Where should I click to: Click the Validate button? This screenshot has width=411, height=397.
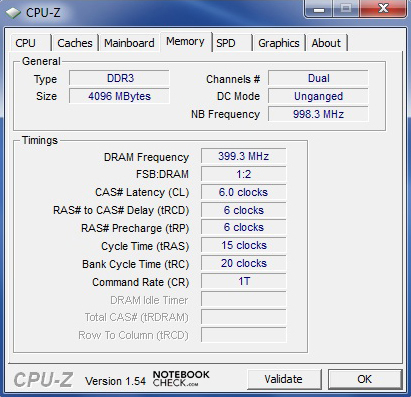(x=284, y=379)
